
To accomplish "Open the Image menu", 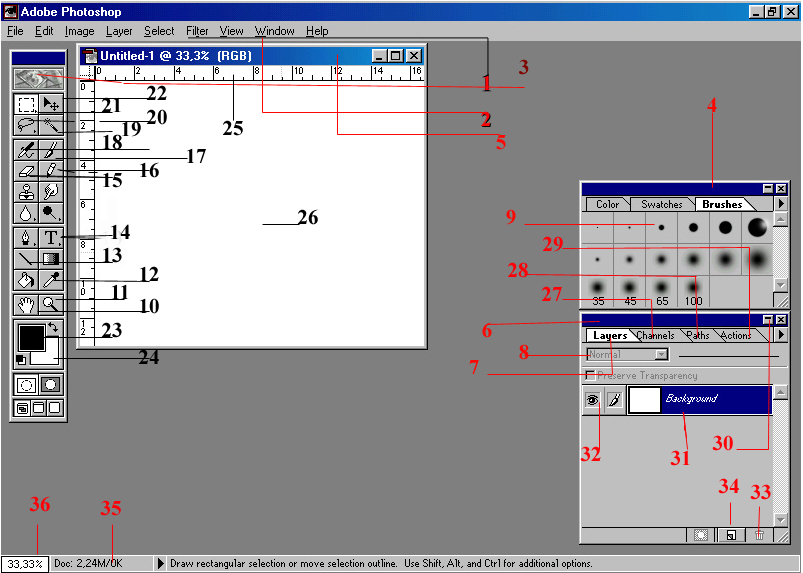I will pyautogui.click(x=79, y=31).
